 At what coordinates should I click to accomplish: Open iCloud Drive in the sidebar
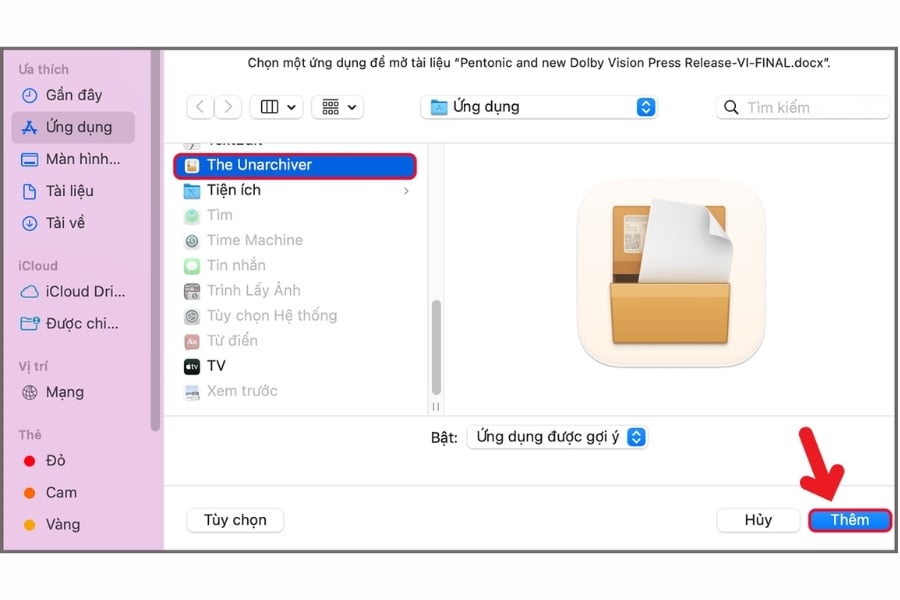84,292
